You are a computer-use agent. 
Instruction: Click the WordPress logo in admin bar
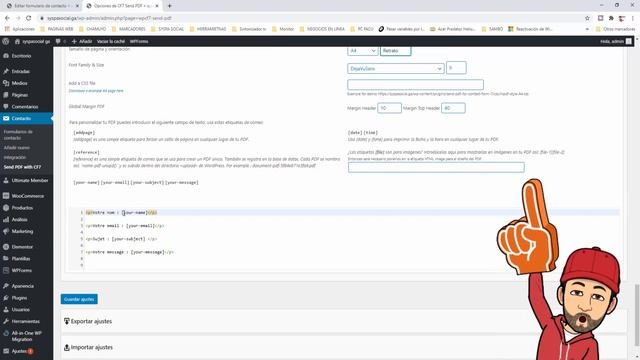6,41
